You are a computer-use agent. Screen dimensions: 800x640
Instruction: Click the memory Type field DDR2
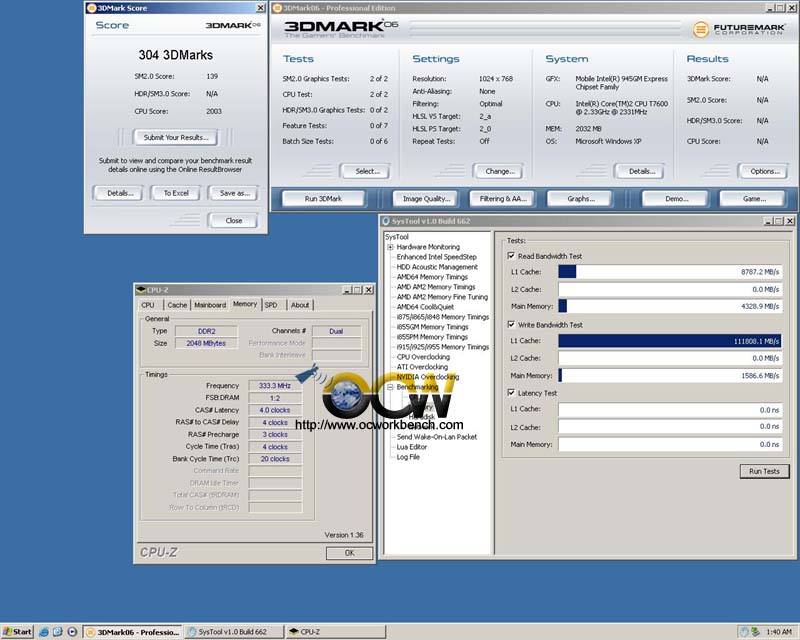[206, 331]
